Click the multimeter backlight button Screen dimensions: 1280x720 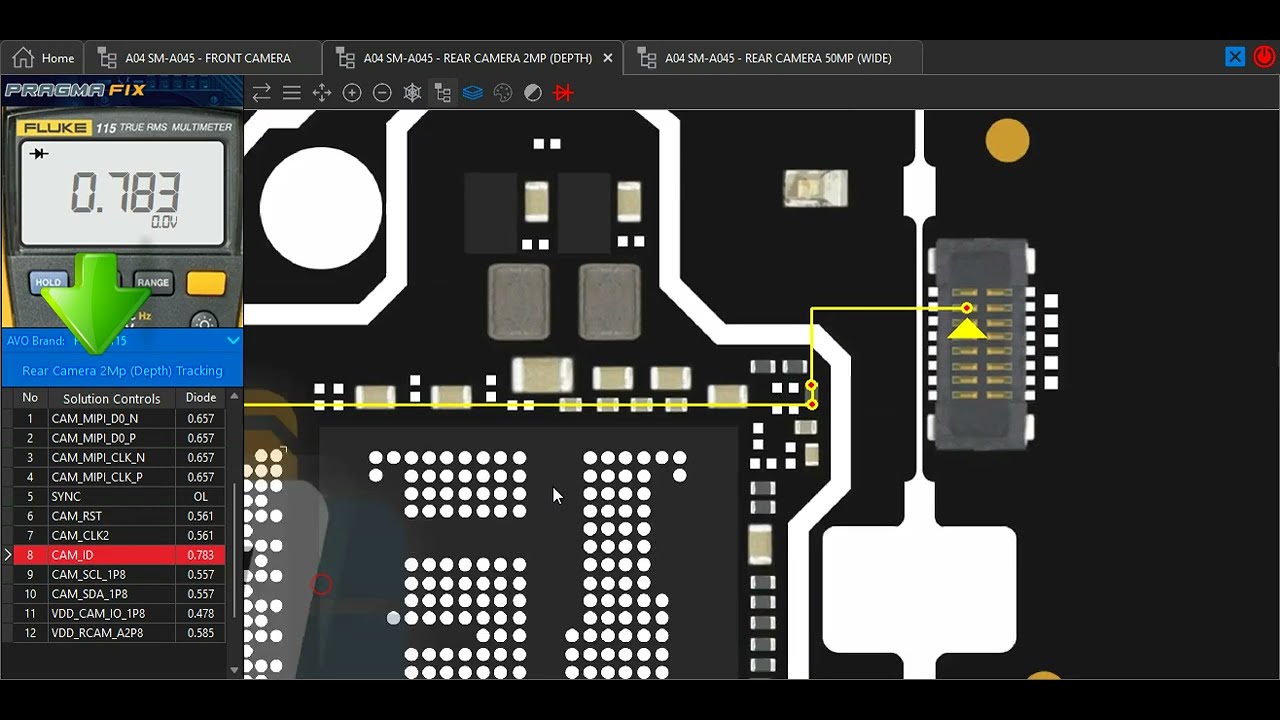point(205,322)
